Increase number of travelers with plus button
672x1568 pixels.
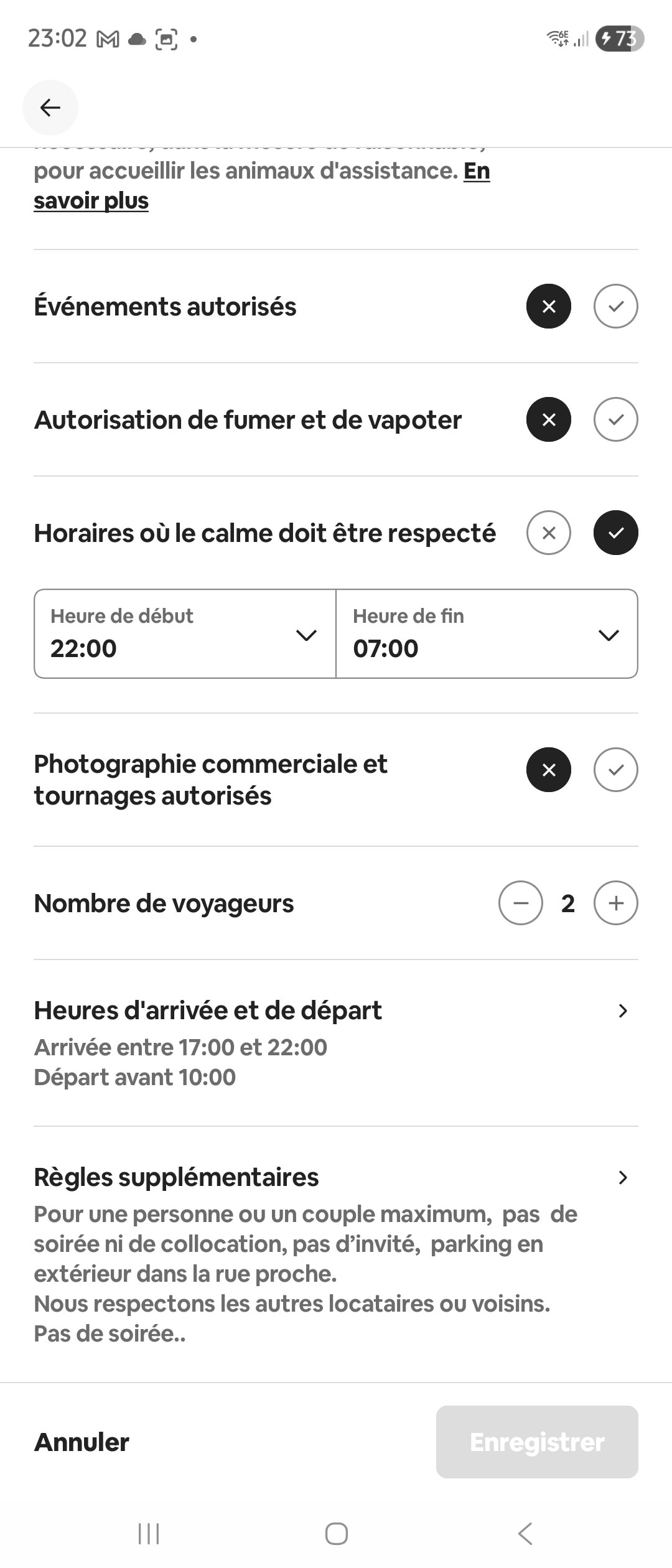point(615,903)
